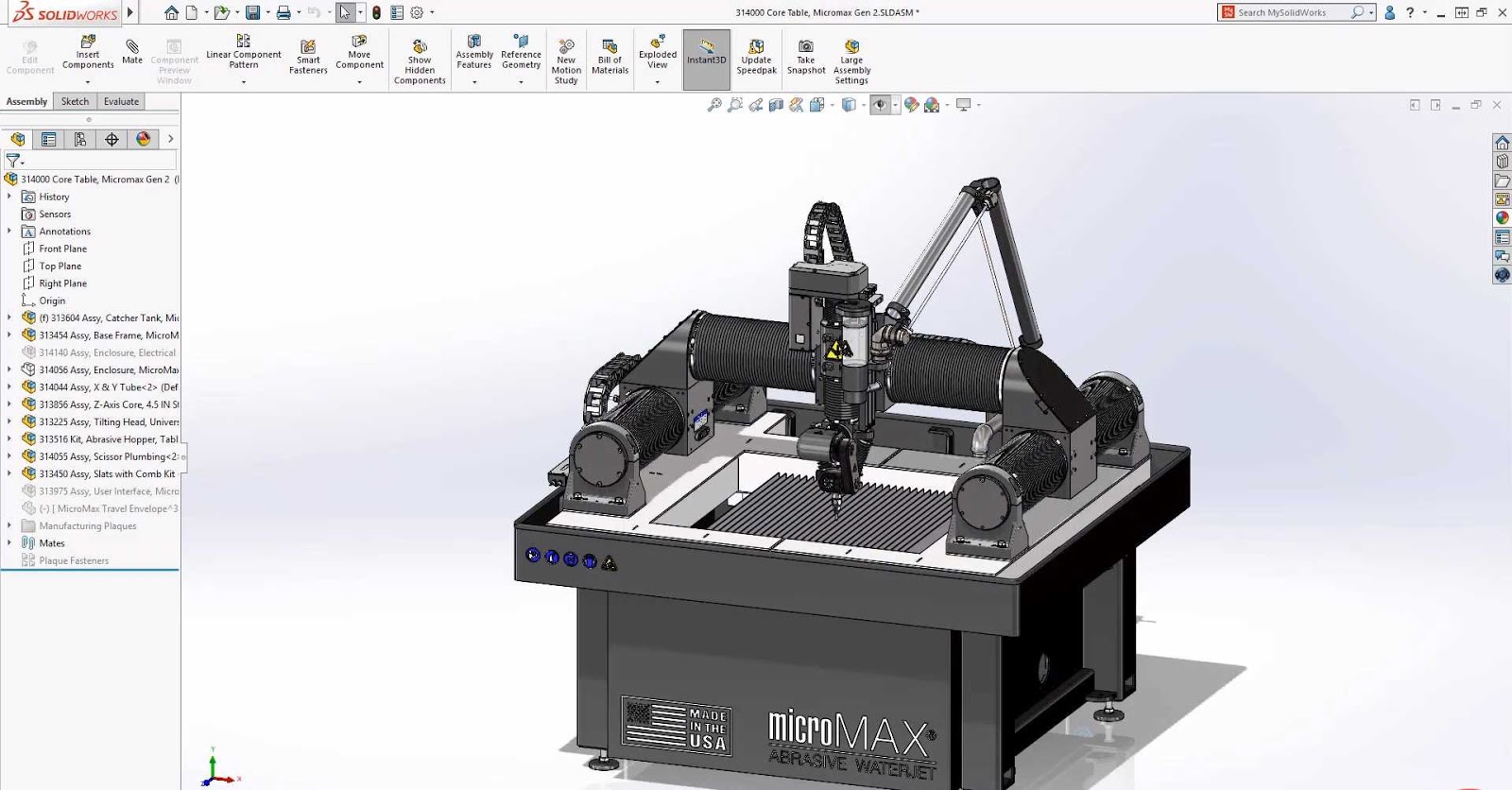
Task: Open SolidWorks Resources task pane tab
Action: [1502, 143]
